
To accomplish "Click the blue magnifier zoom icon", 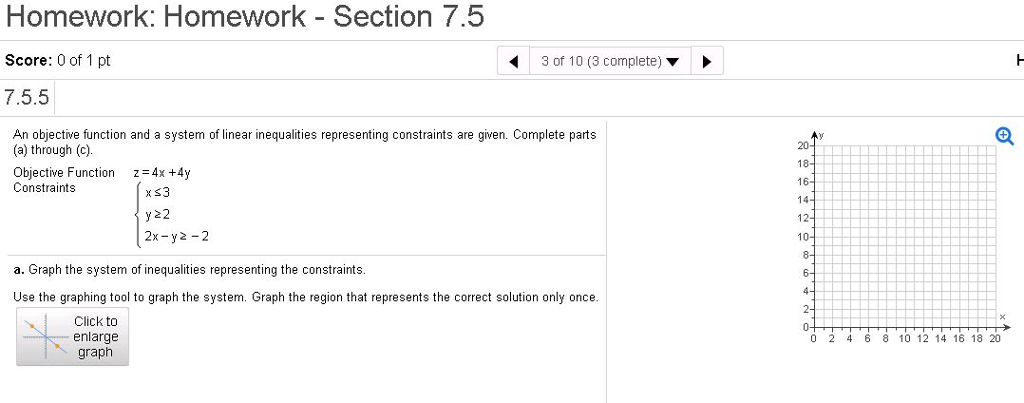I will click(1003, 138).
